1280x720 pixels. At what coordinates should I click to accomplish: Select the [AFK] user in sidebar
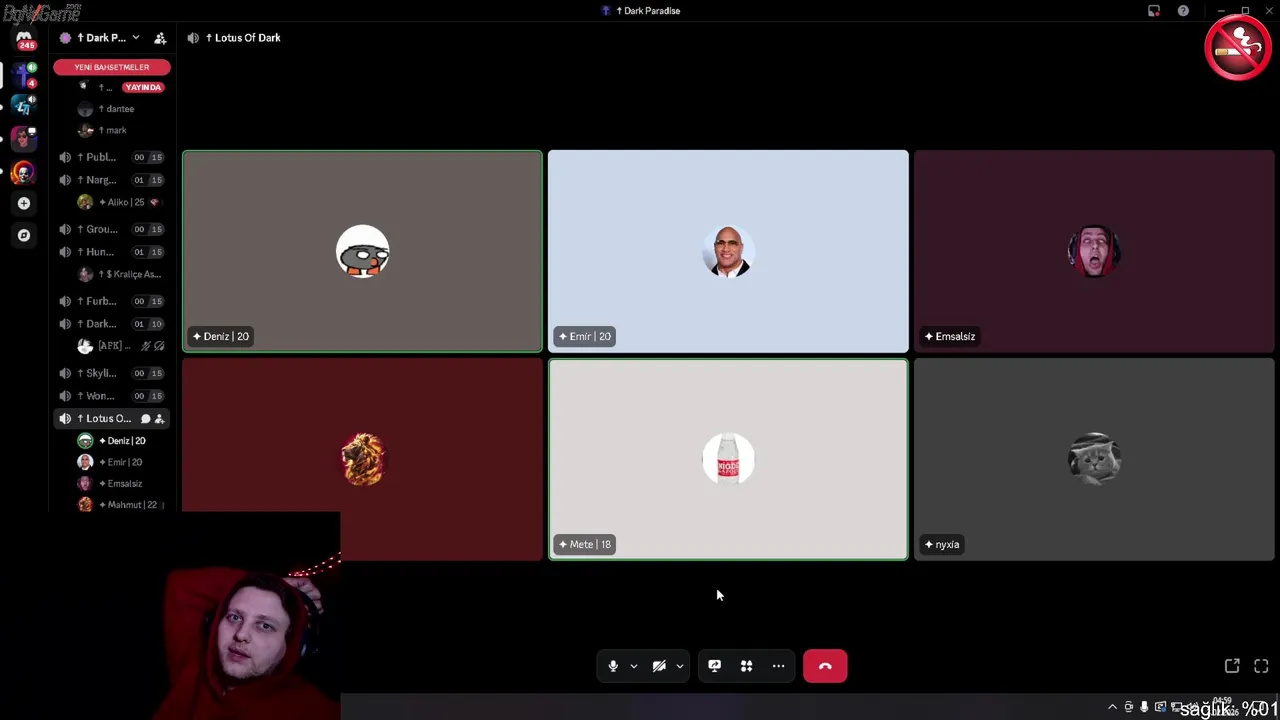[120, 346]
